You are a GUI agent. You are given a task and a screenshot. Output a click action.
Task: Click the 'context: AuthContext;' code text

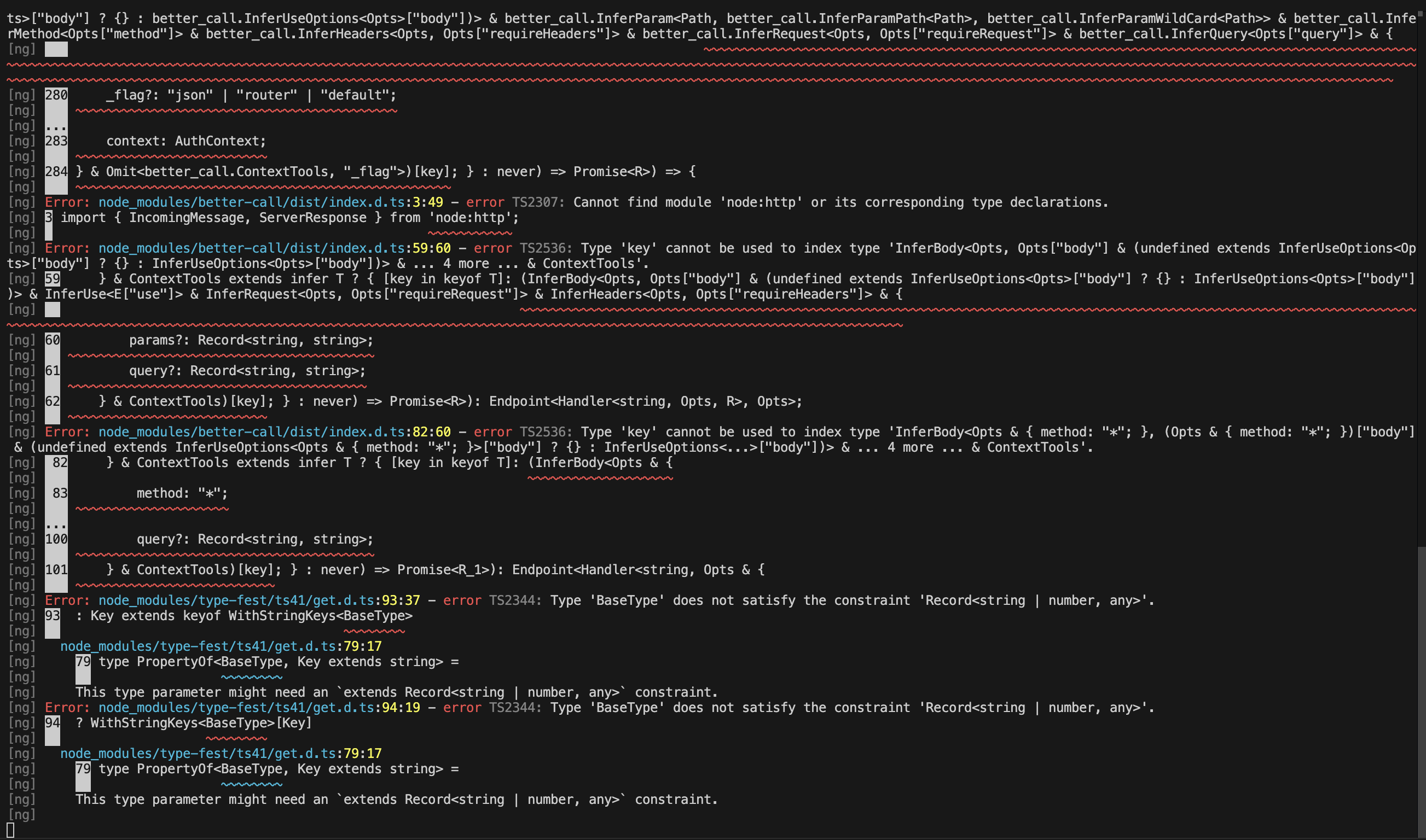pyautogui.click(x=186, y=141)
